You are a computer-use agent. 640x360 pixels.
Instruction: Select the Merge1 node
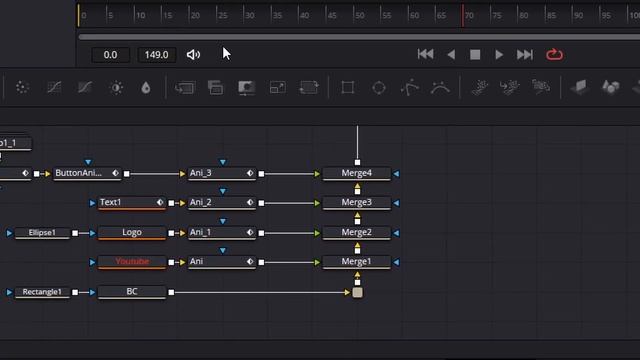pyautogui.click(x=356, y=262)
